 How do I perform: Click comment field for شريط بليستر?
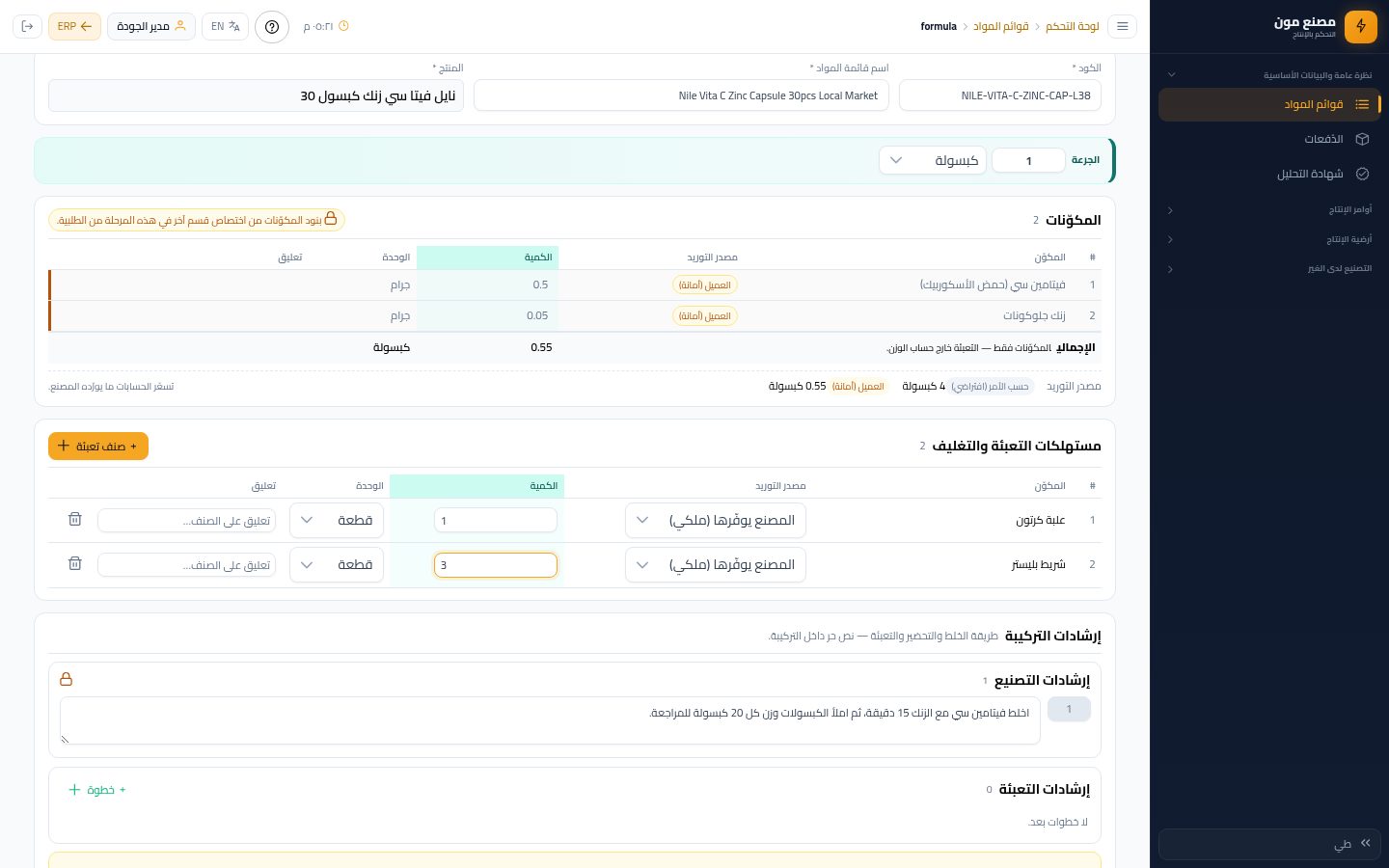pos(186,564)
